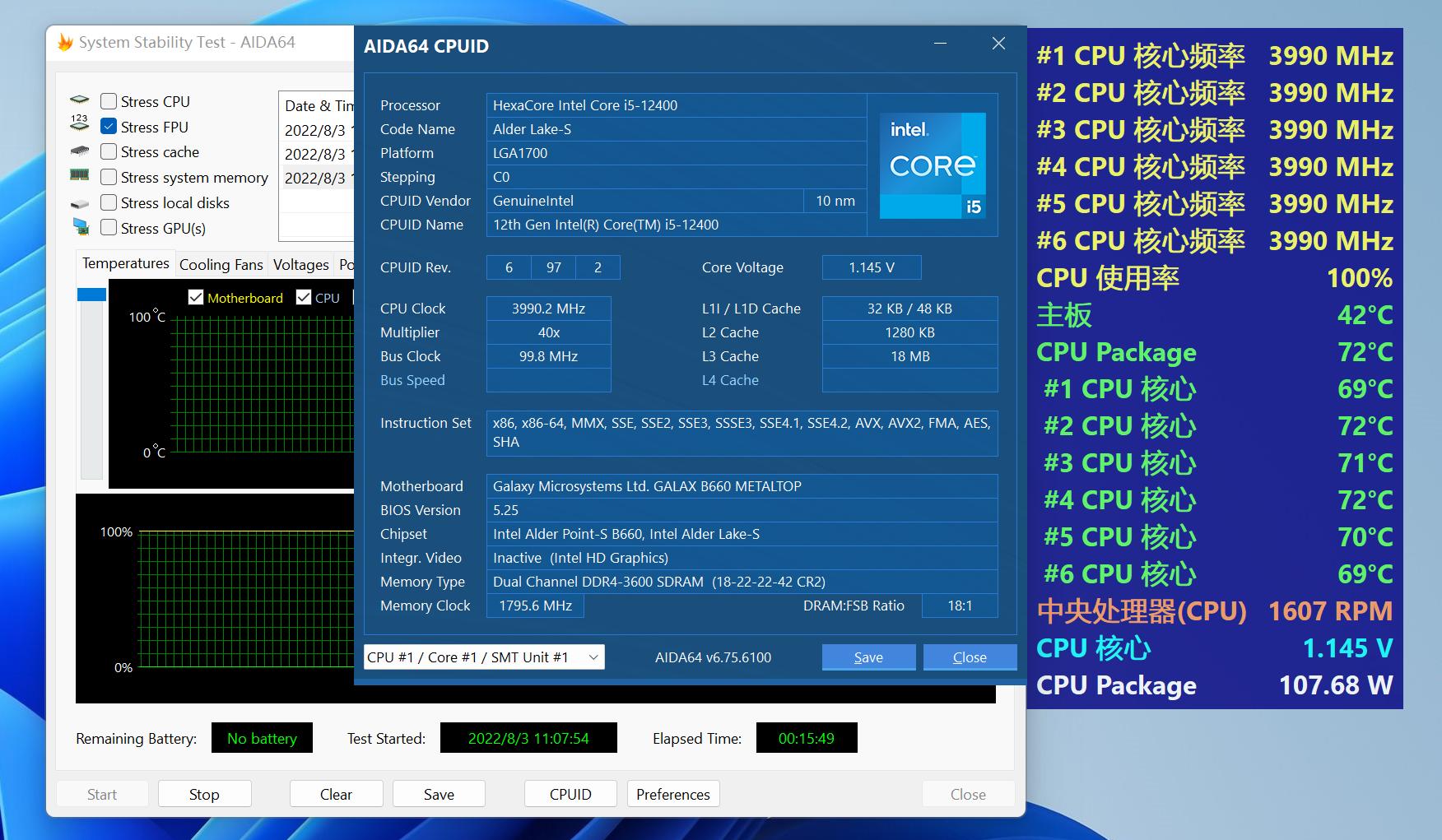Image resolution: width=1442 pixels, height=840 pixels.
Task: Click the green memory module icon
Action: [x=80, y=175]
